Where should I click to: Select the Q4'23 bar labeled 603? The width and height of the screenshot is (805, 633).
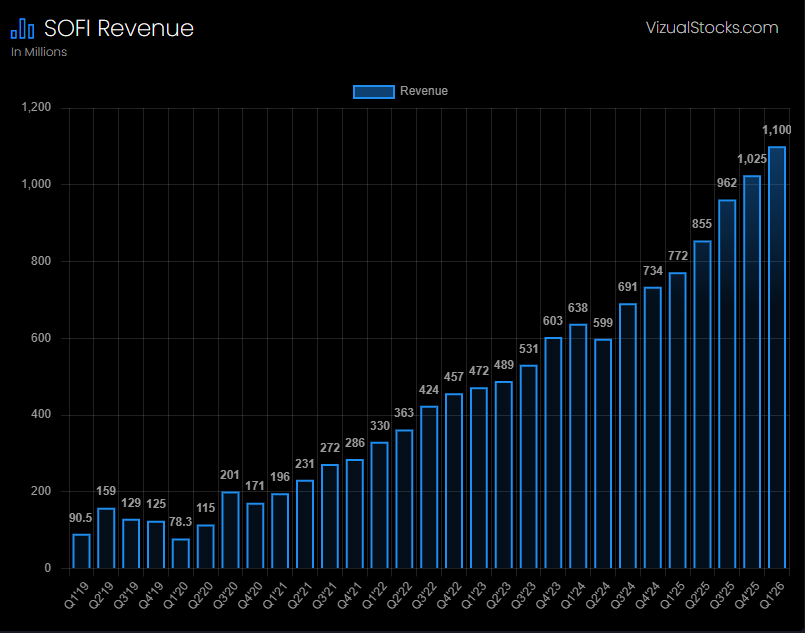[553, 453]
